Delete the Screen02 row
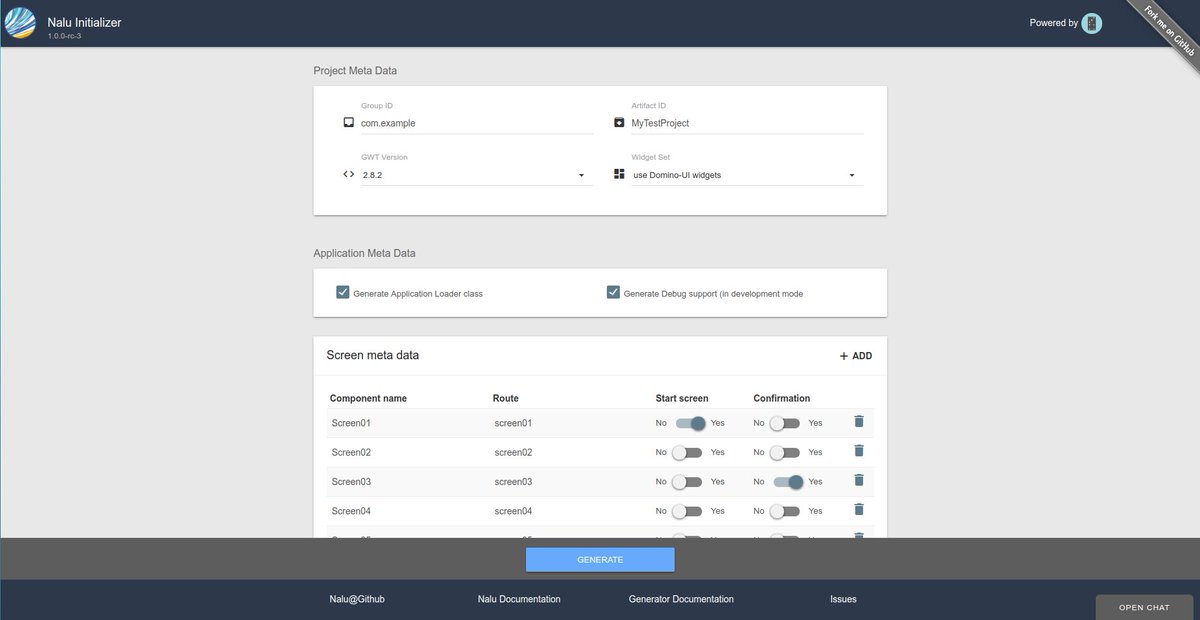 point(858,451)
